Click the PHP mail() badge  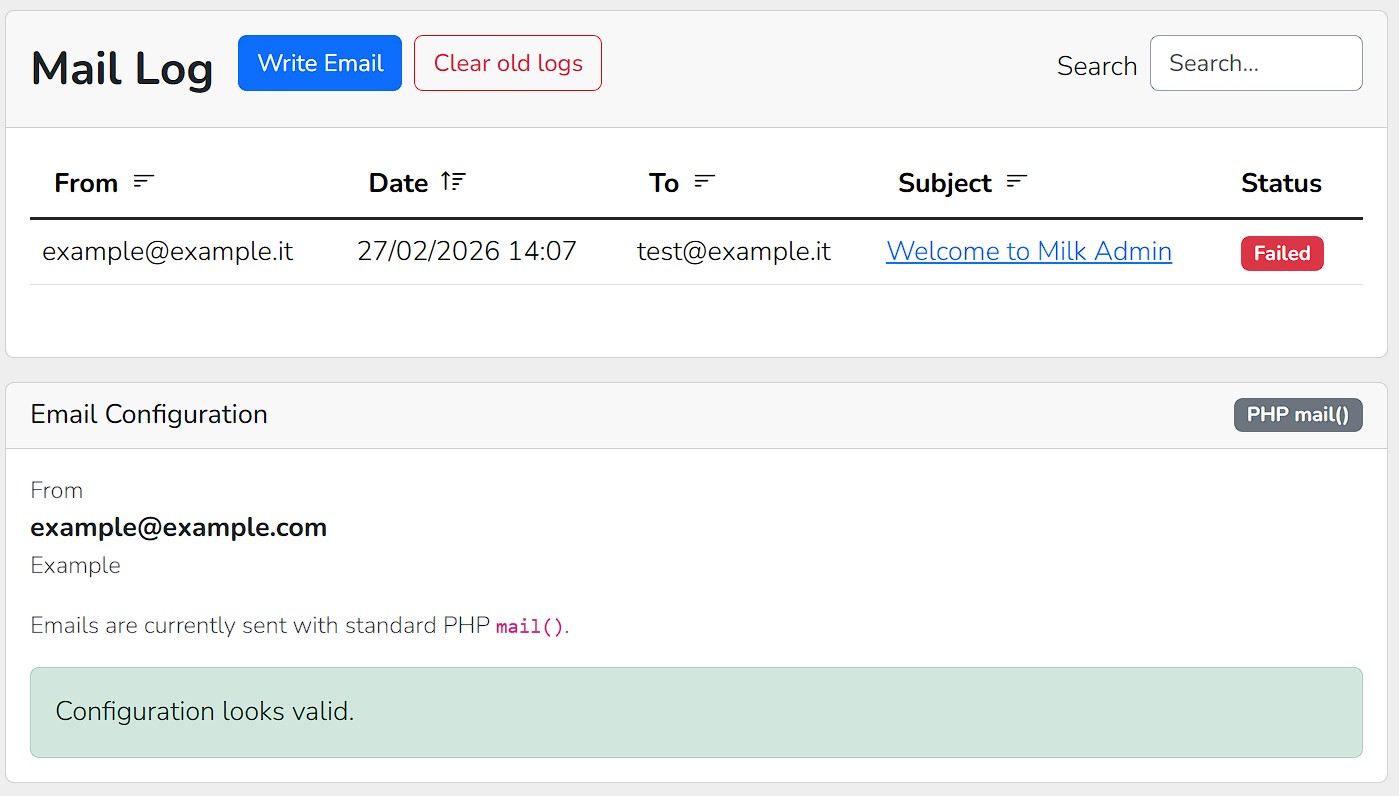[1298, 414]
